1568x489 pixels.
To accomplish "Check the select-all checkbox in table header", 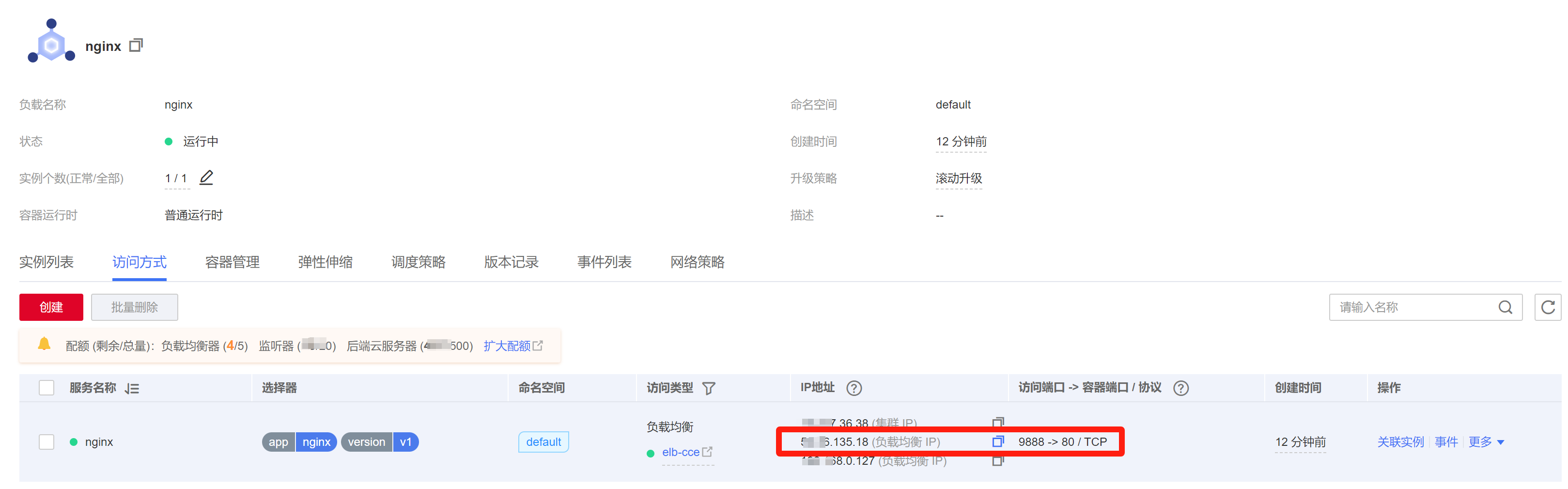I will [47, 387].
